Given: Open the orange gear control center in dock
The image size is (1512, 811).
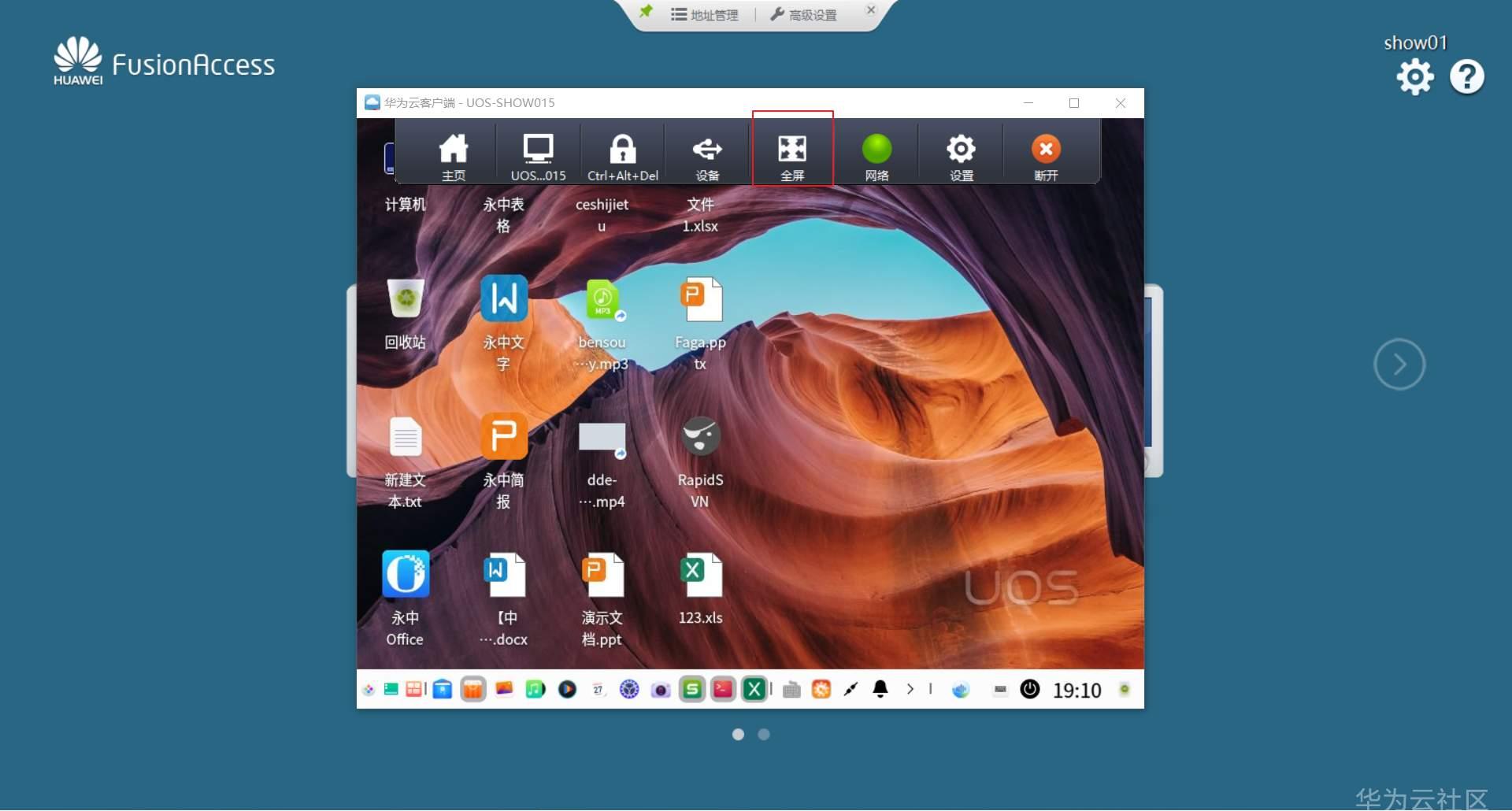Looking at the screenshot, I should click(821, 690).
